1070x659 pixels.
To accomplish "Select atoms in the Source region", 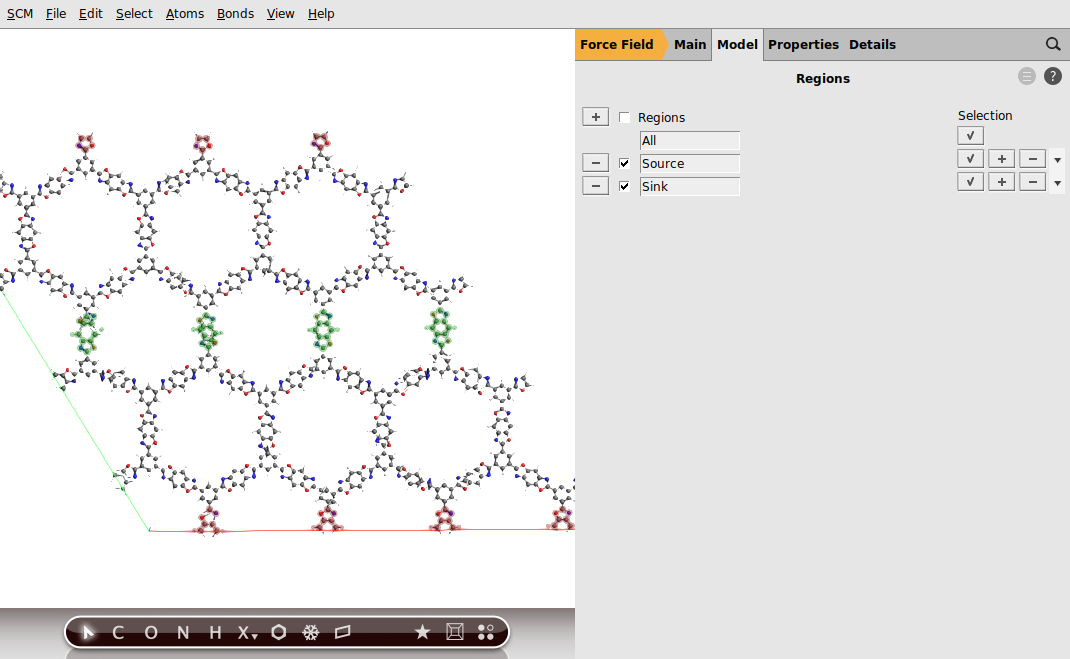I will pos(970,159).
